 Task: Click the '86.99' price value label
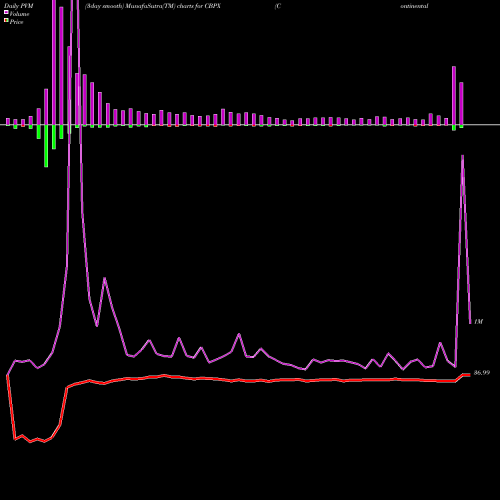click(482, 373)
